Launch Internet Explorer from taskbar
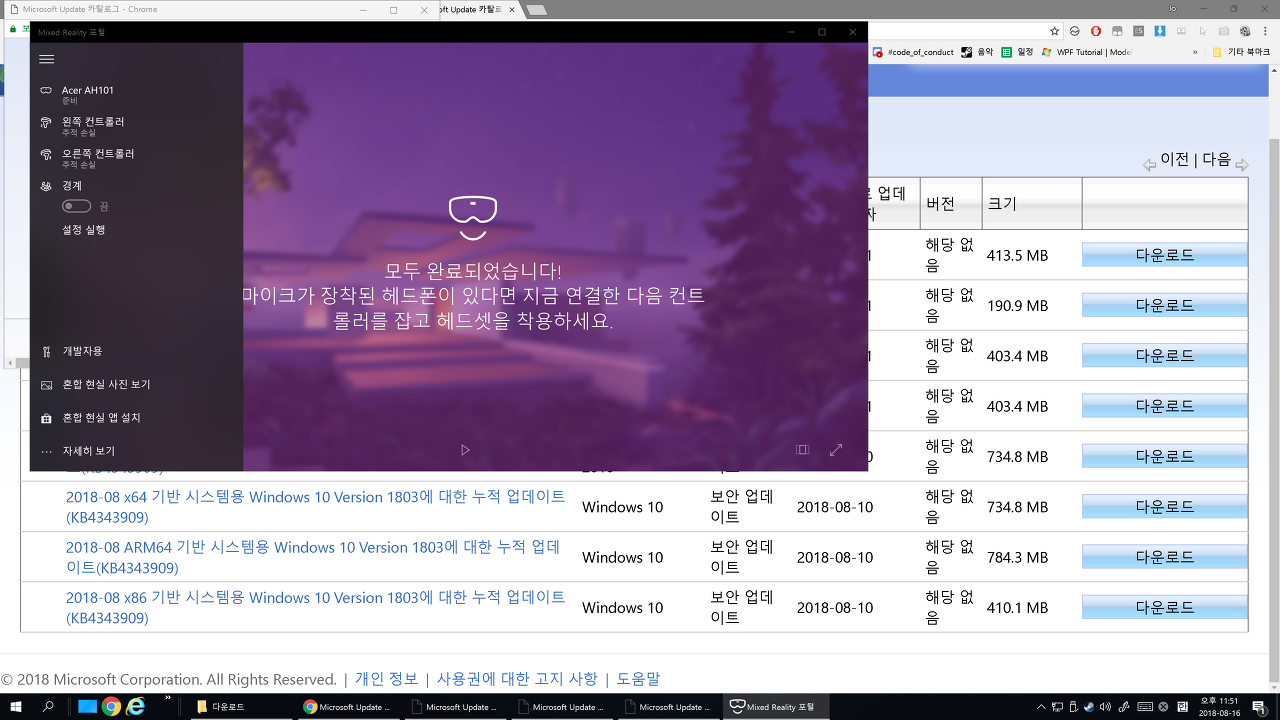The image size is (1280, 720). point(135,706)
